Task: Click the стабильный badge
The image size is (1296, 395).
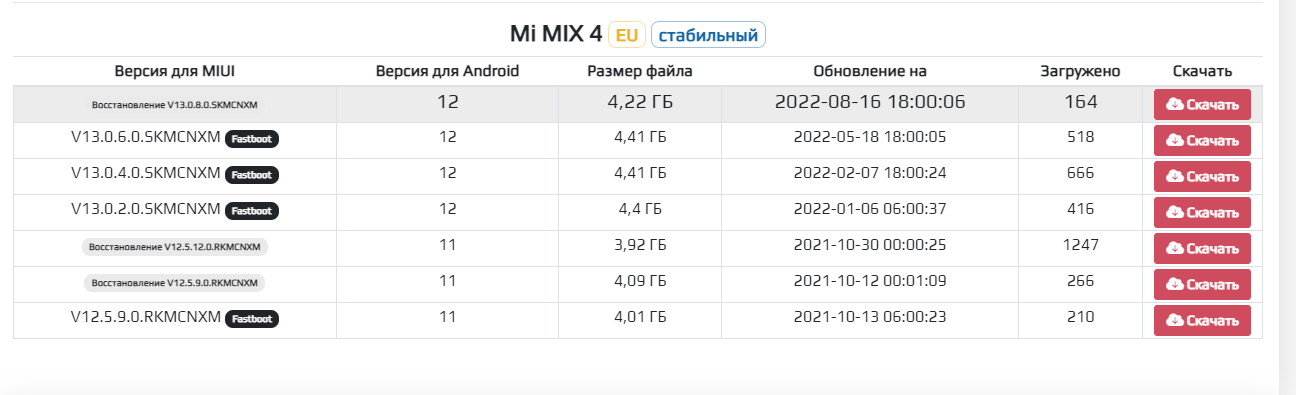Action: (708, 35)
